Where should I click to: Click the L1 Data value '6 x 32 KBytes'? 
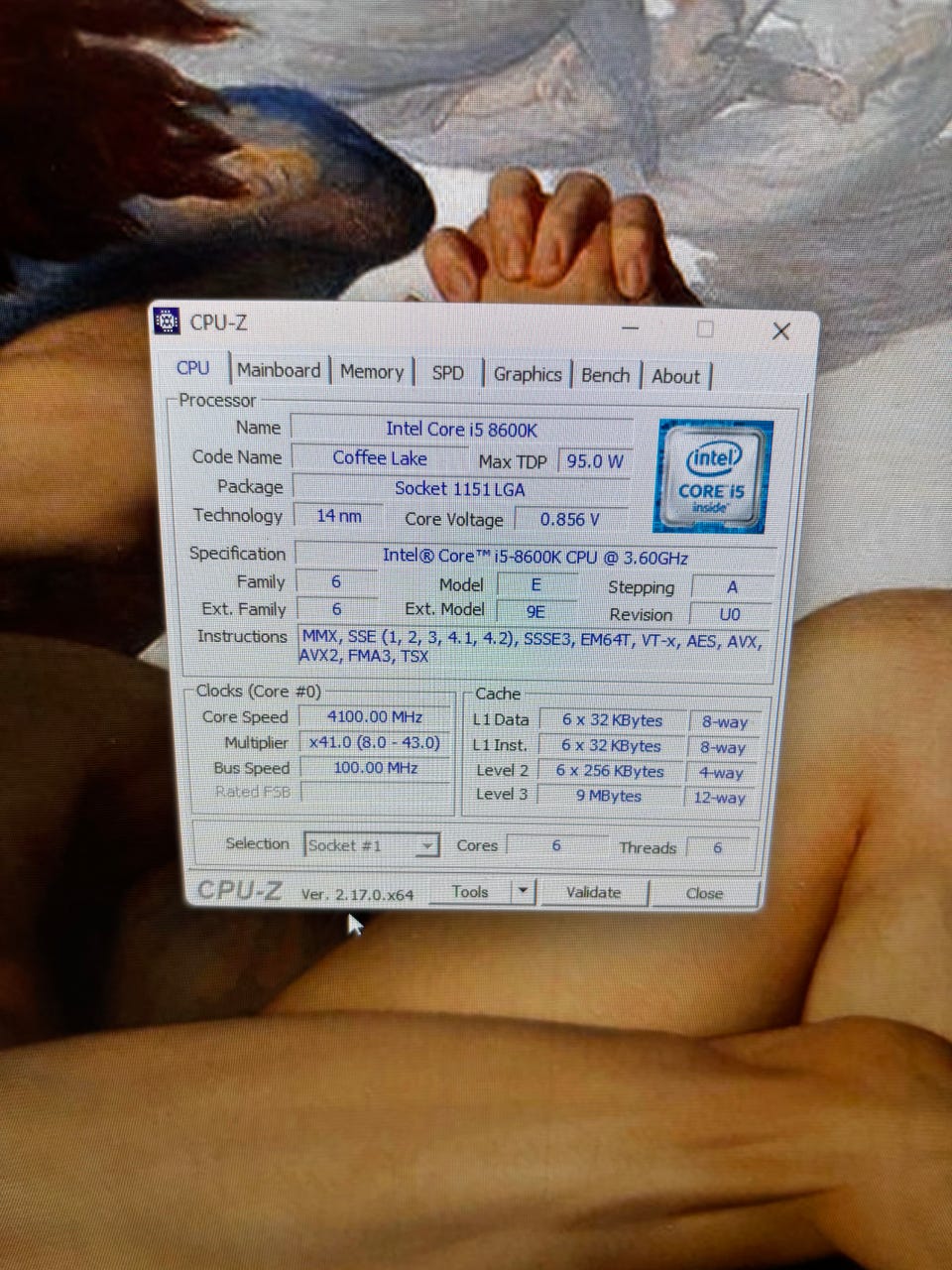coord(612,720)
